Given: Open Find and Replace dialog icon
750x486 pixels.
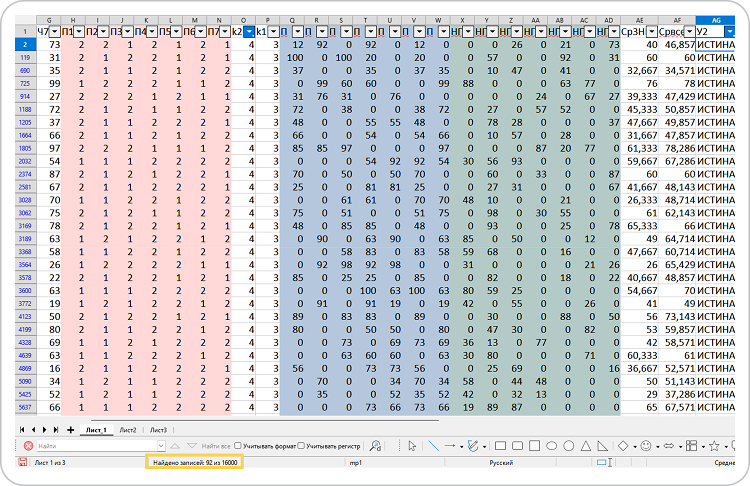Looking at the screenshot, I should click(375, 446).
